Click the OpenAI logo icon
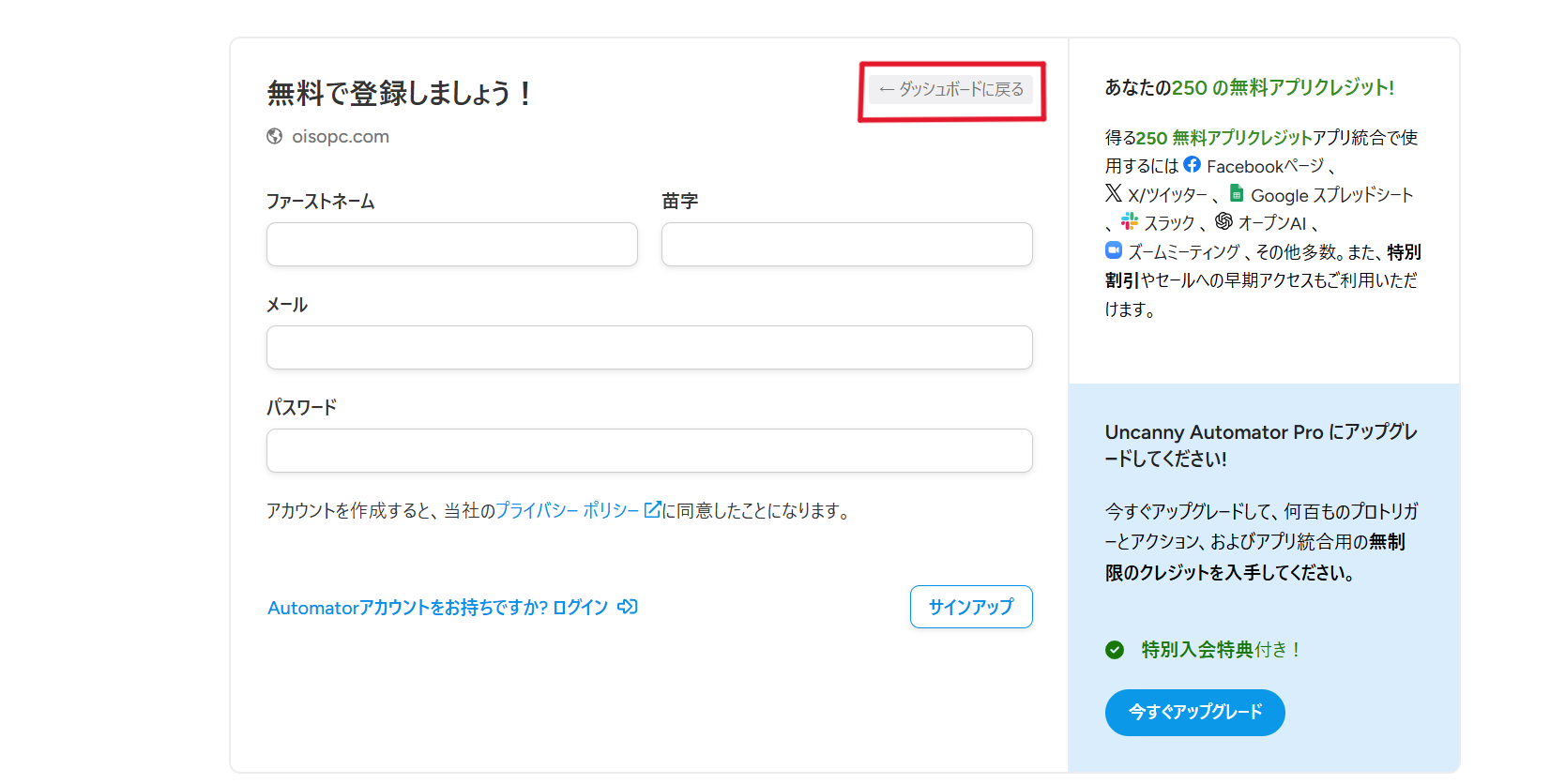1550x784 pixels. [1223, 221]
